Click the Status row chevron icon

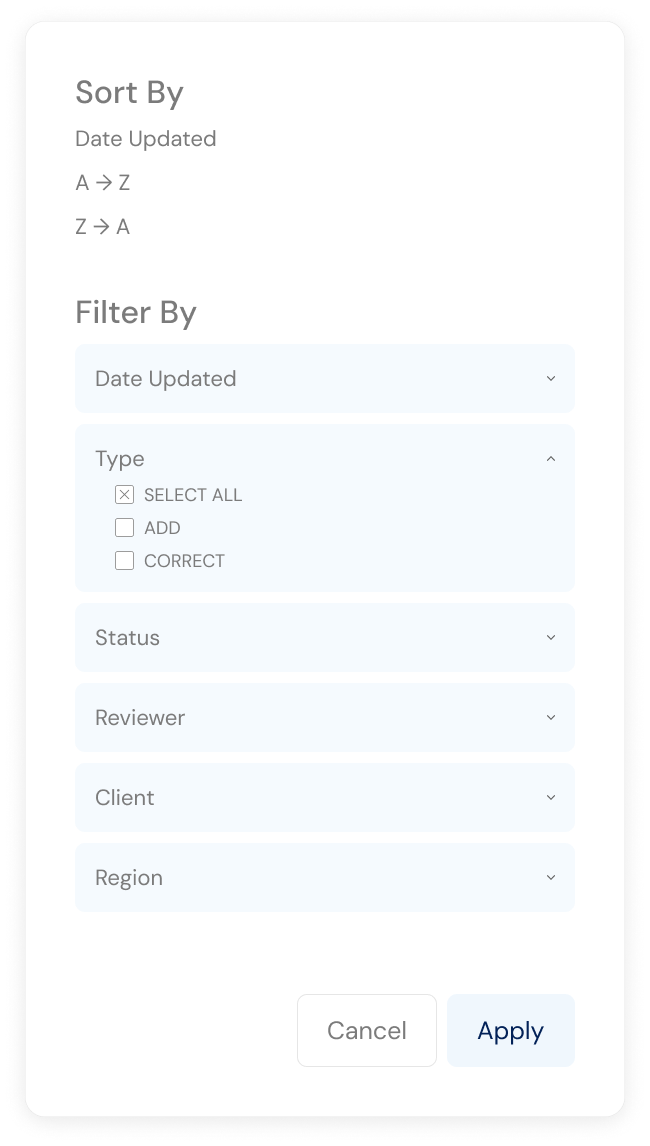coord(551,637)
